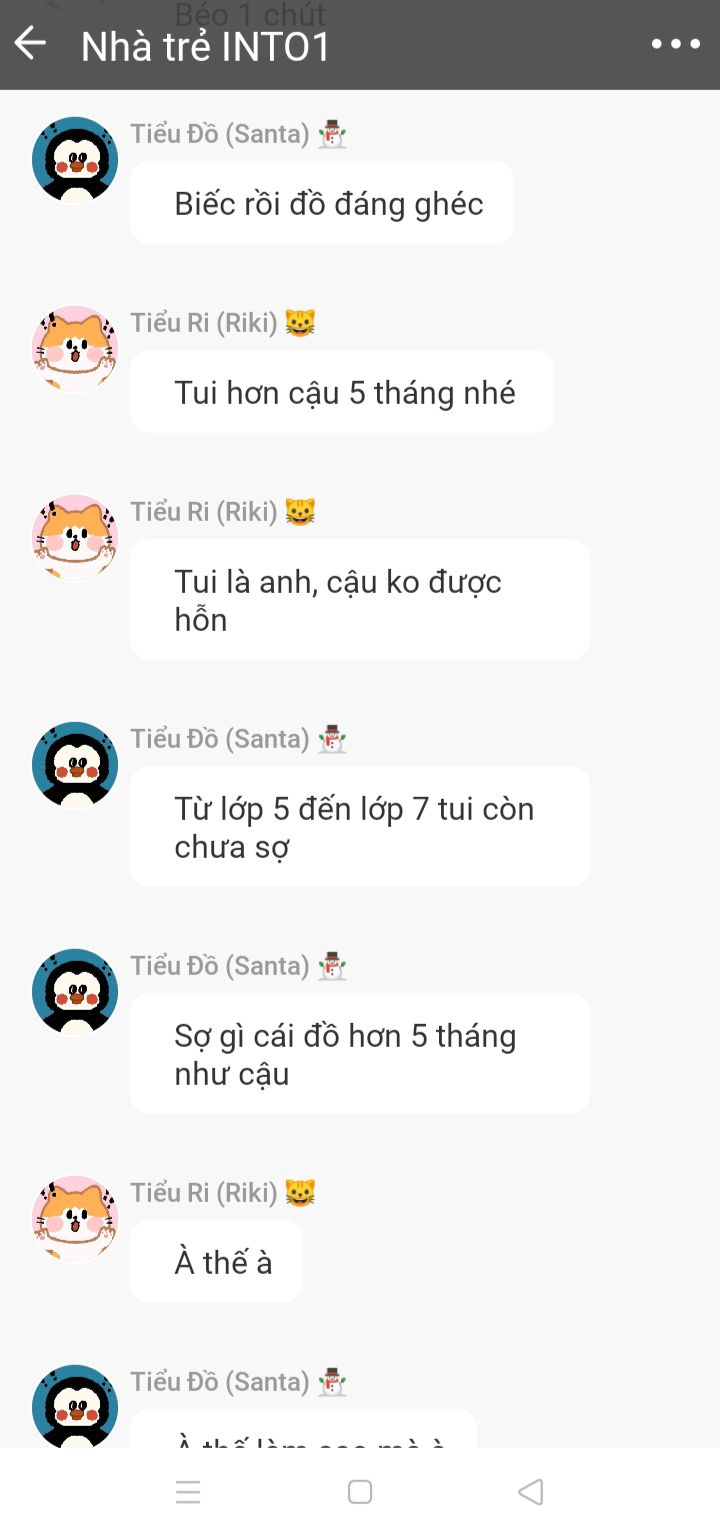Tap the back arrow in header
Screen dimensions: 720x1535
pos(30,44)
